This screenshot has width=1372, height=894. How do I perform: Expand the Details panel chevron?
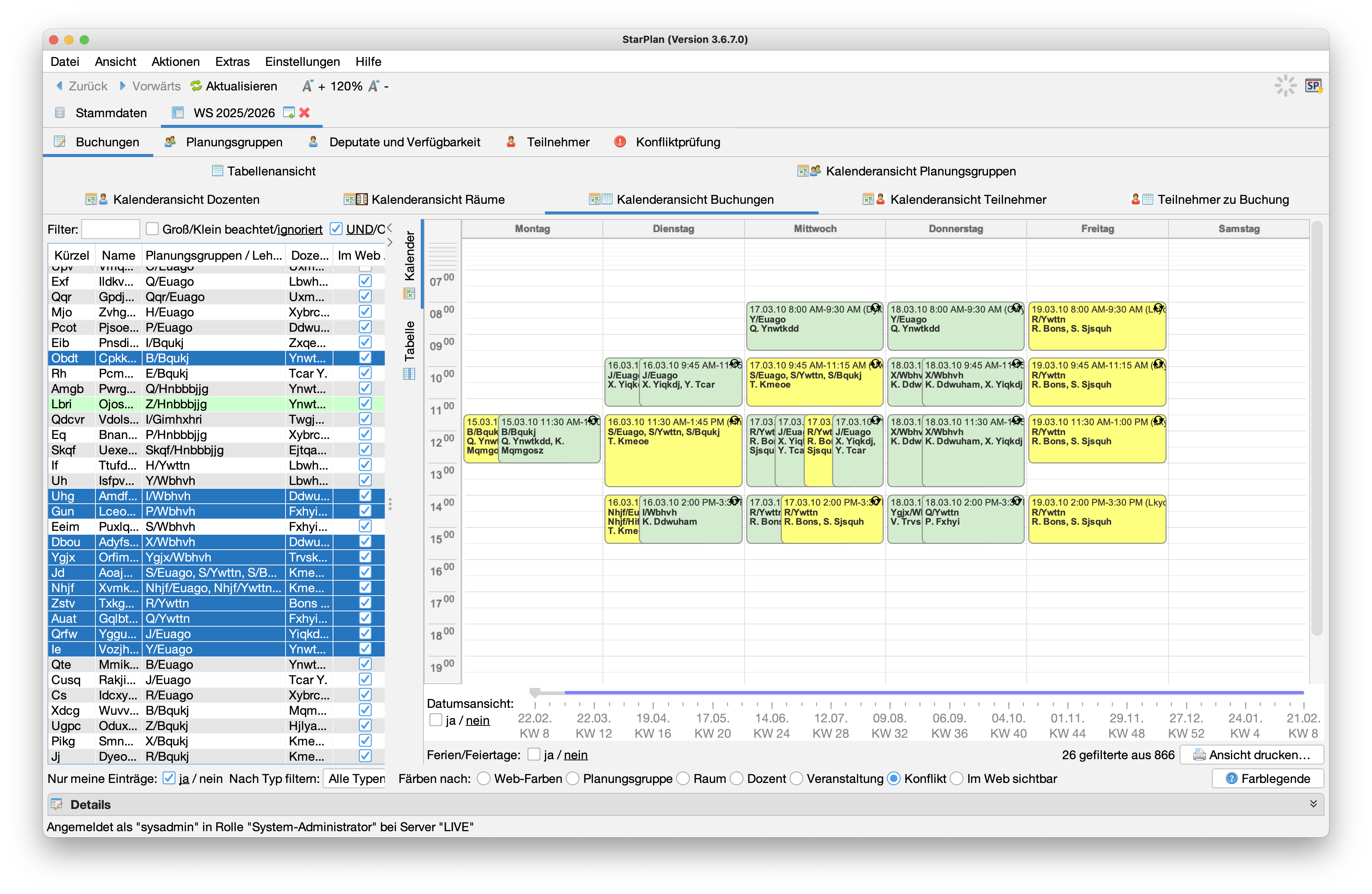pos(1313,804)
